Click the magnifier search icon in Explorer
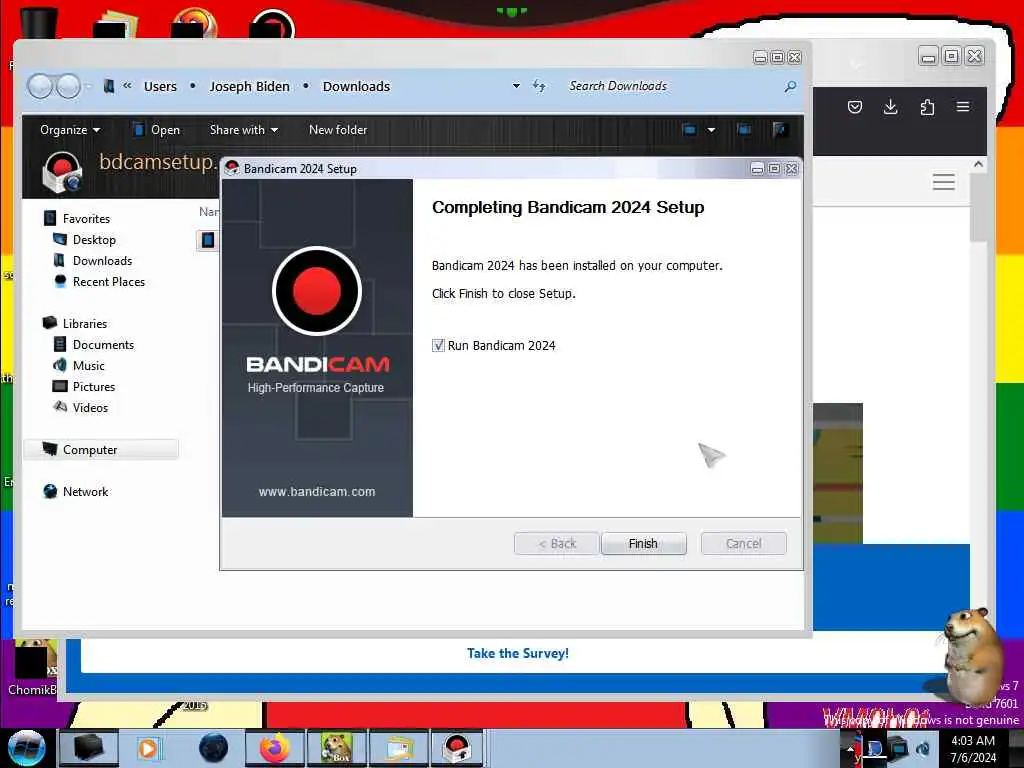The height and width of the screenshot is (768, 1024). coord(790,86)
